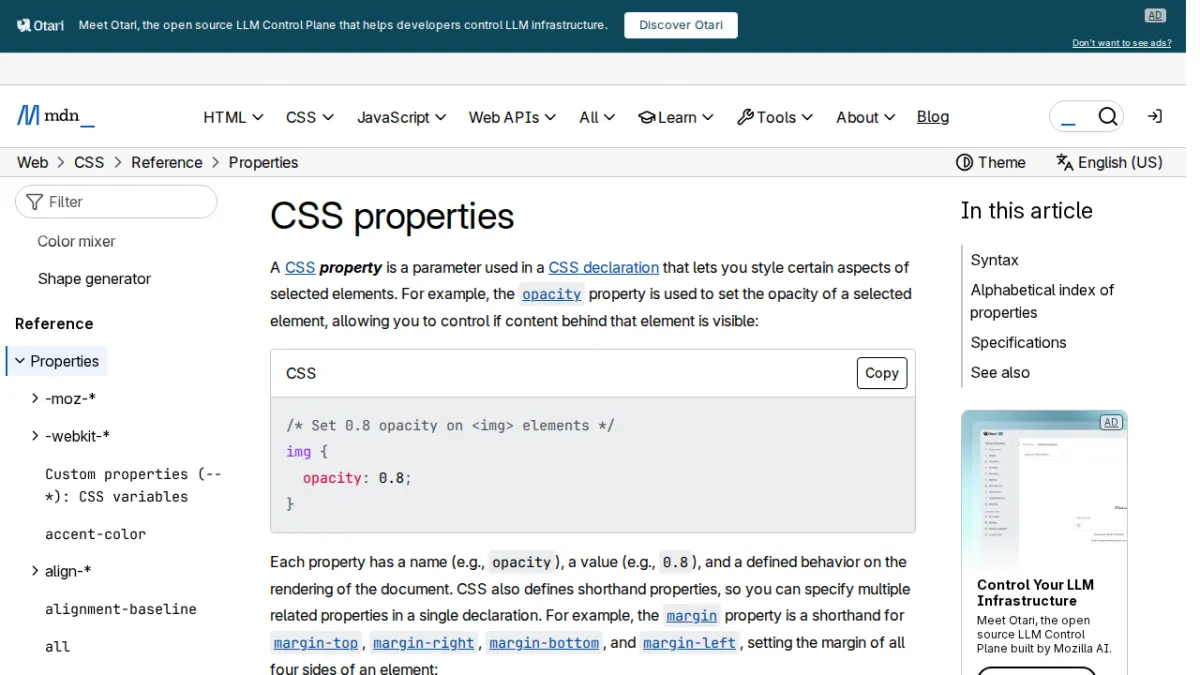Click the search magnifier icon
The width and height of the screenshot is (1200, 675).
[x=1107, y=117]
